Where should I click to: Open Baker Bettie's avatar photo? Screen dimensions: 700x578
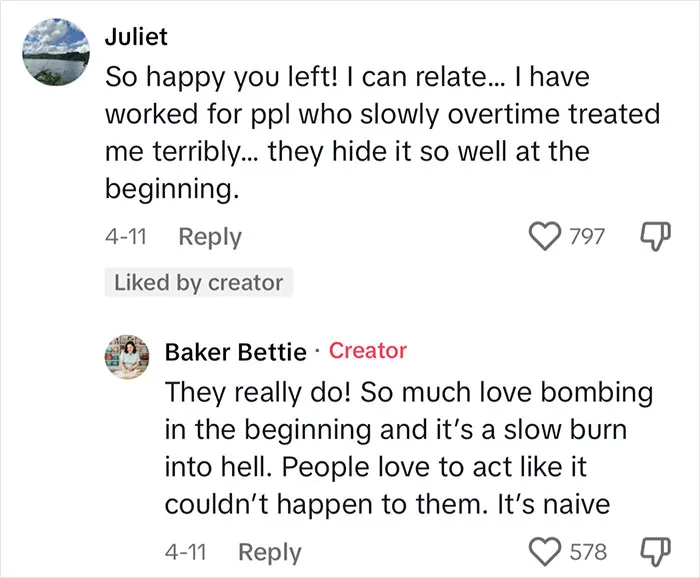pos(127,357)
